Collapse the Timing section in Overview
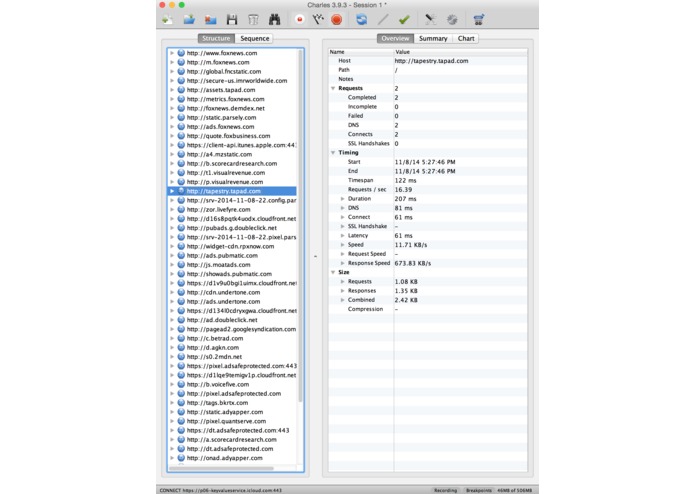695x494 pixels. tap(333, 152)
